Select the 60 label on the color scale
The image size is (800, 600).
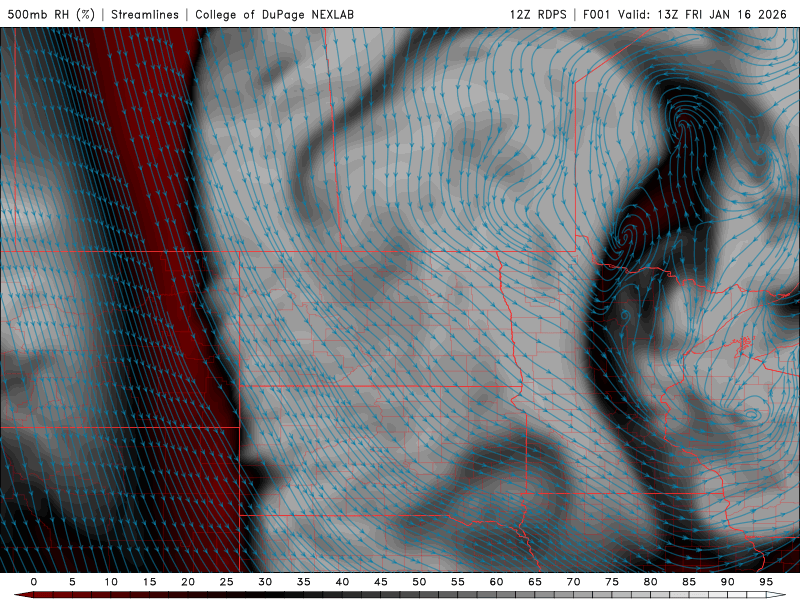click(496, 582)
